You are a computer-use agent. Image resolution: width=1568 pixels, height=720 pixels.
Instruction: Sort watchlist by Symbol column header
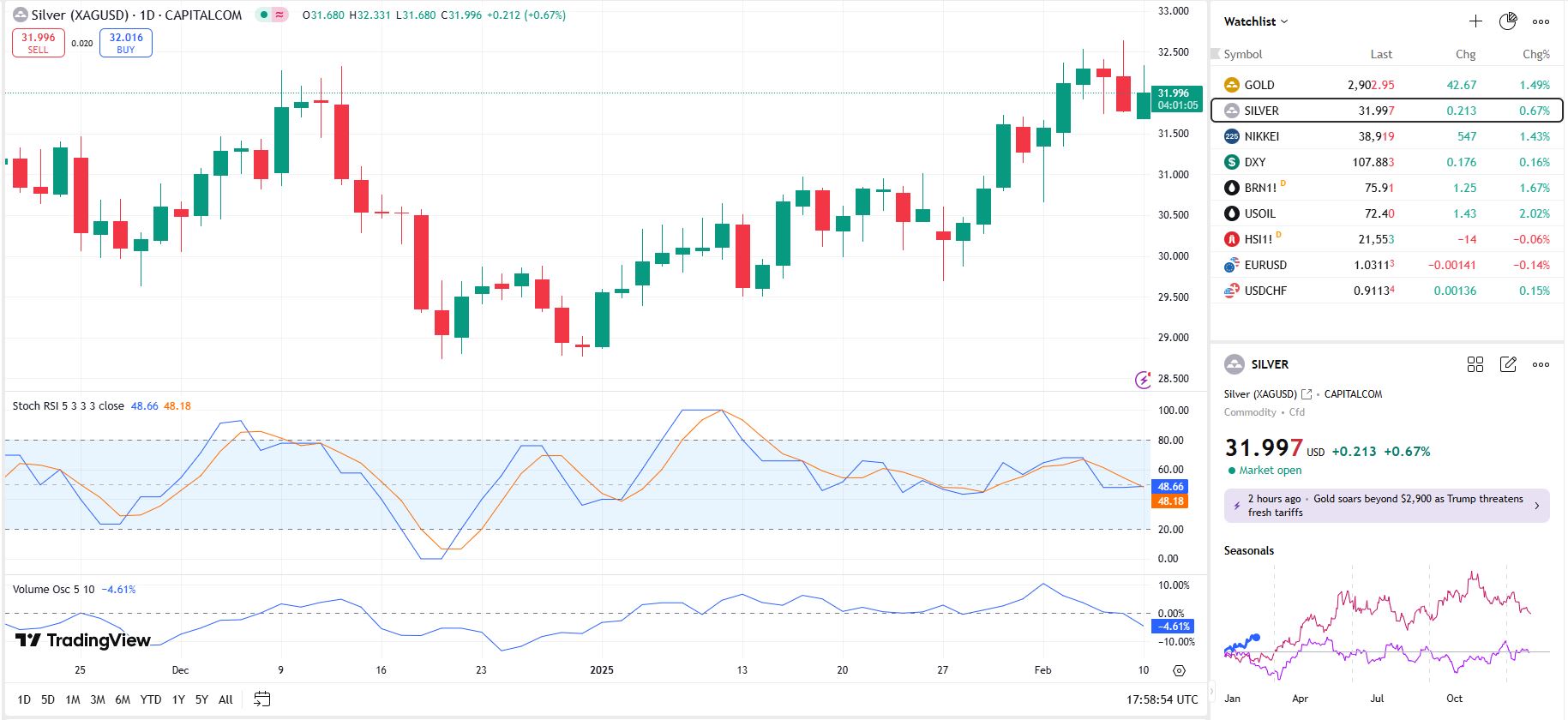(1242, 54)
